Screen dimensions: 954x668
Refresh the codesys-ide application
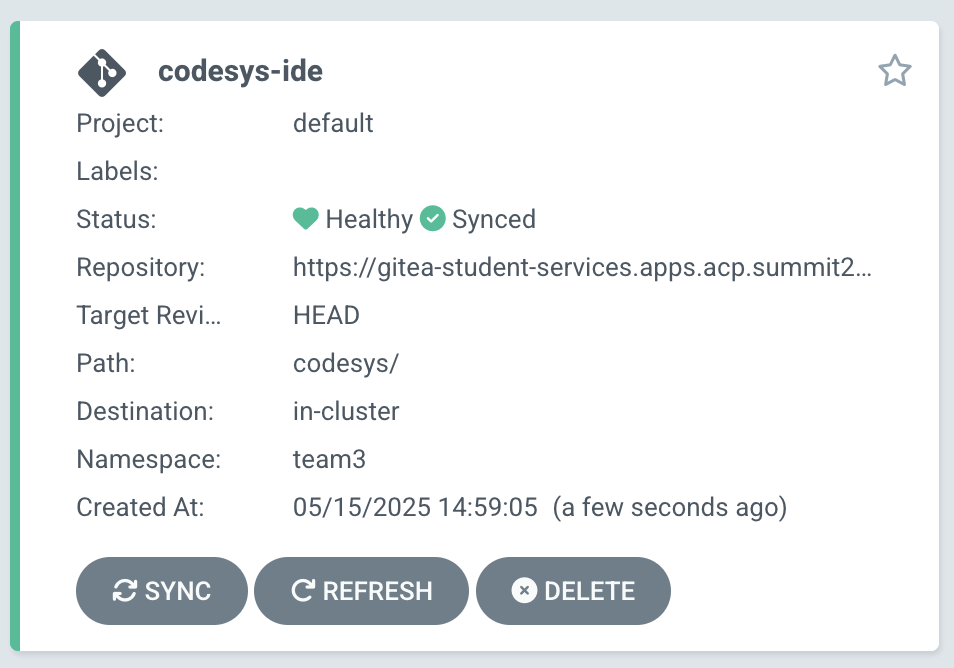click(361, 591)
